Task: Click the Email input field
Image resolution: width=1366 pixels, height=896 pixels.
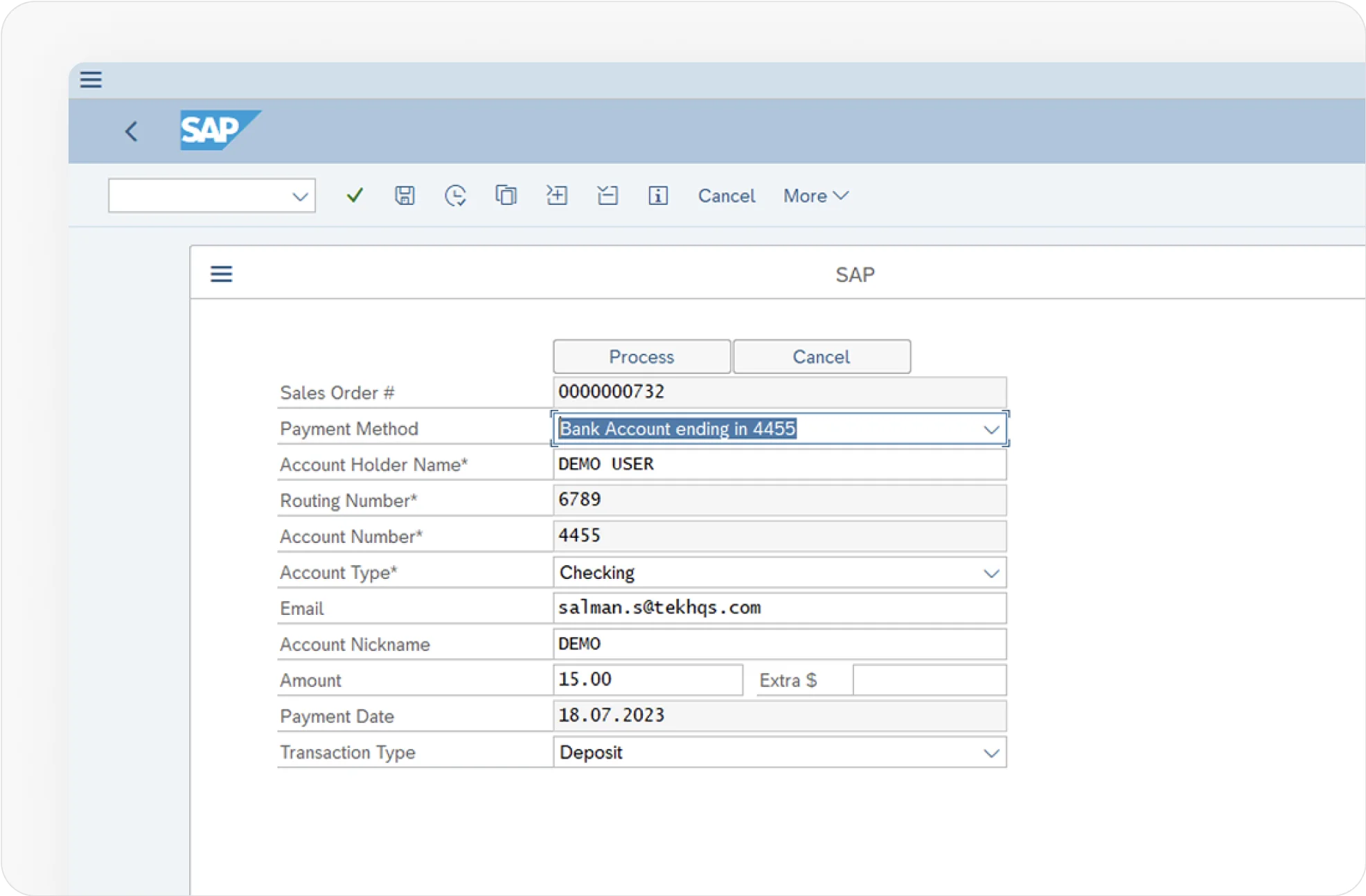Action: 780,608
